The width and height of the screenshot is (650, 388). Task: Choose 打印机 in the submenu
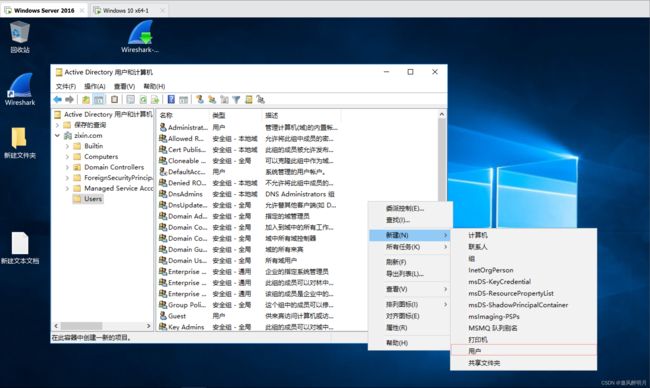click(524, 340)
